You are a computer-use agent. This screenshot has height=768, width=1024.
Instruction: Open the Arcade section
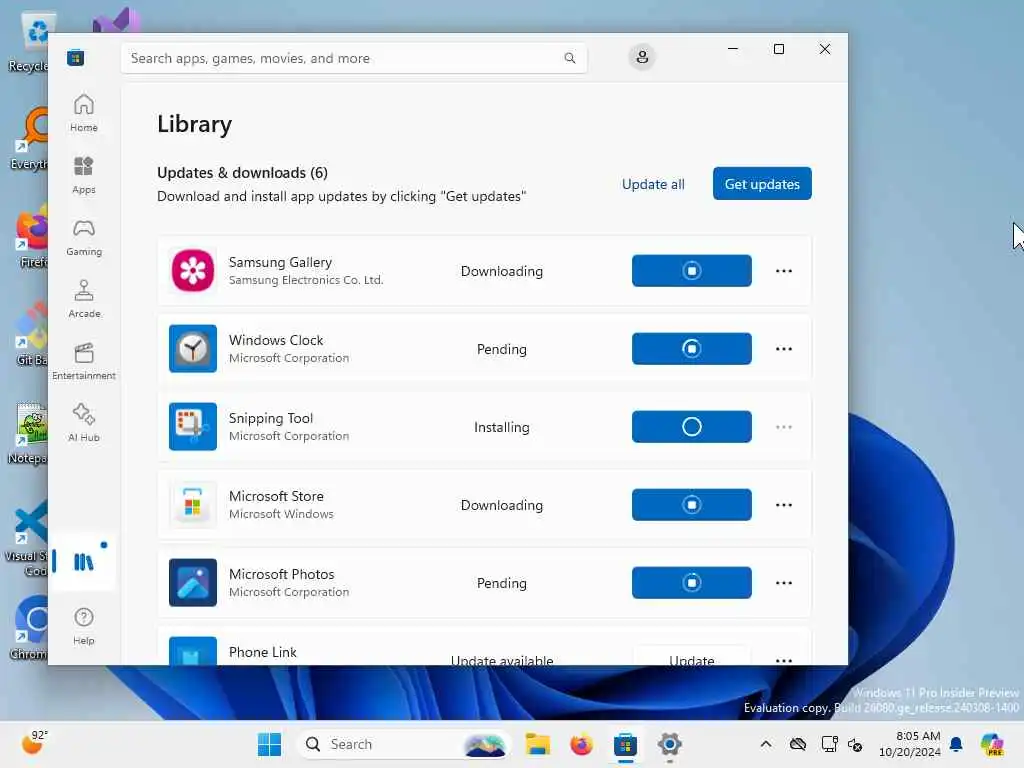point(84,299)
